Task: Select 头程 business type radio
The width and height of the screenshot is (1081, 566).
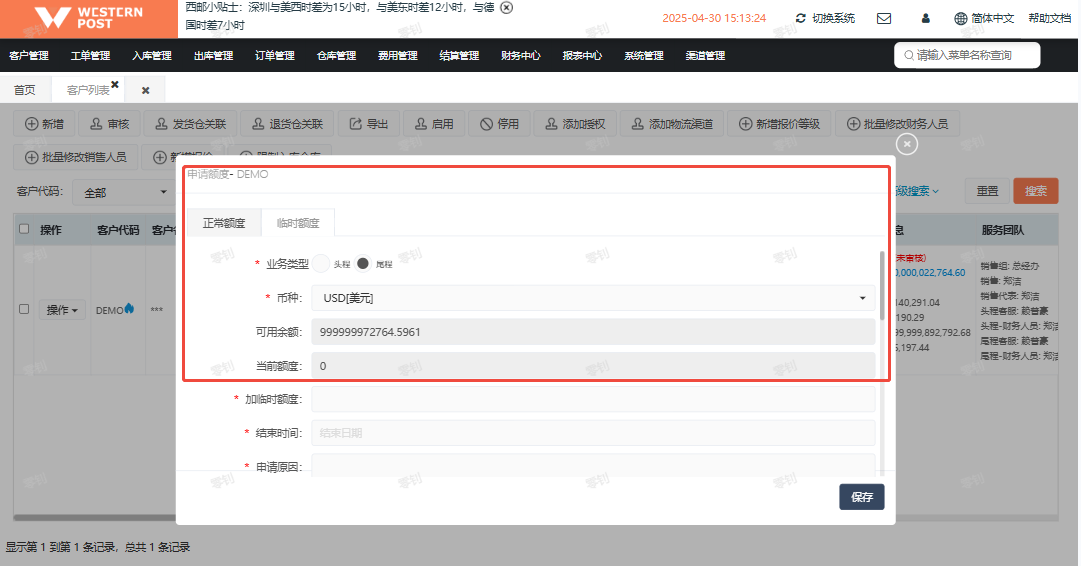Action: pyautogui.click(x=321, y=263)
